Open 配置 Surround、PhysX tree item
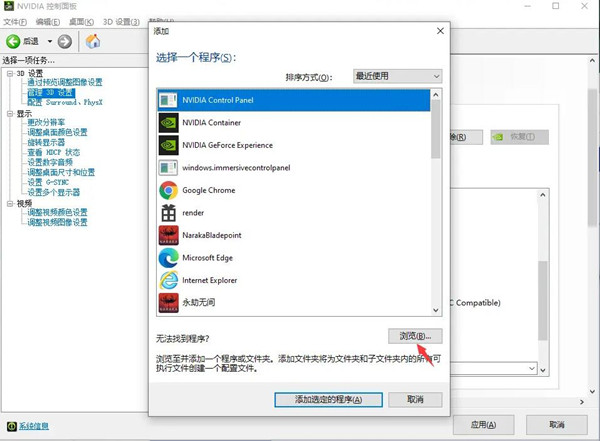Screen dimensions: 600x441 pos(65,103)
